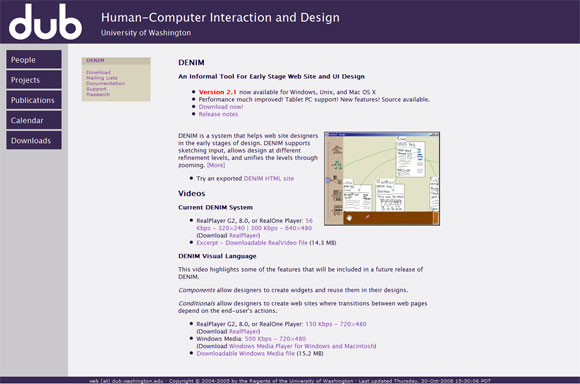This screenshot has width=580, height=384.
Task: Open the Research sidebar link
Action: (98, 94)
